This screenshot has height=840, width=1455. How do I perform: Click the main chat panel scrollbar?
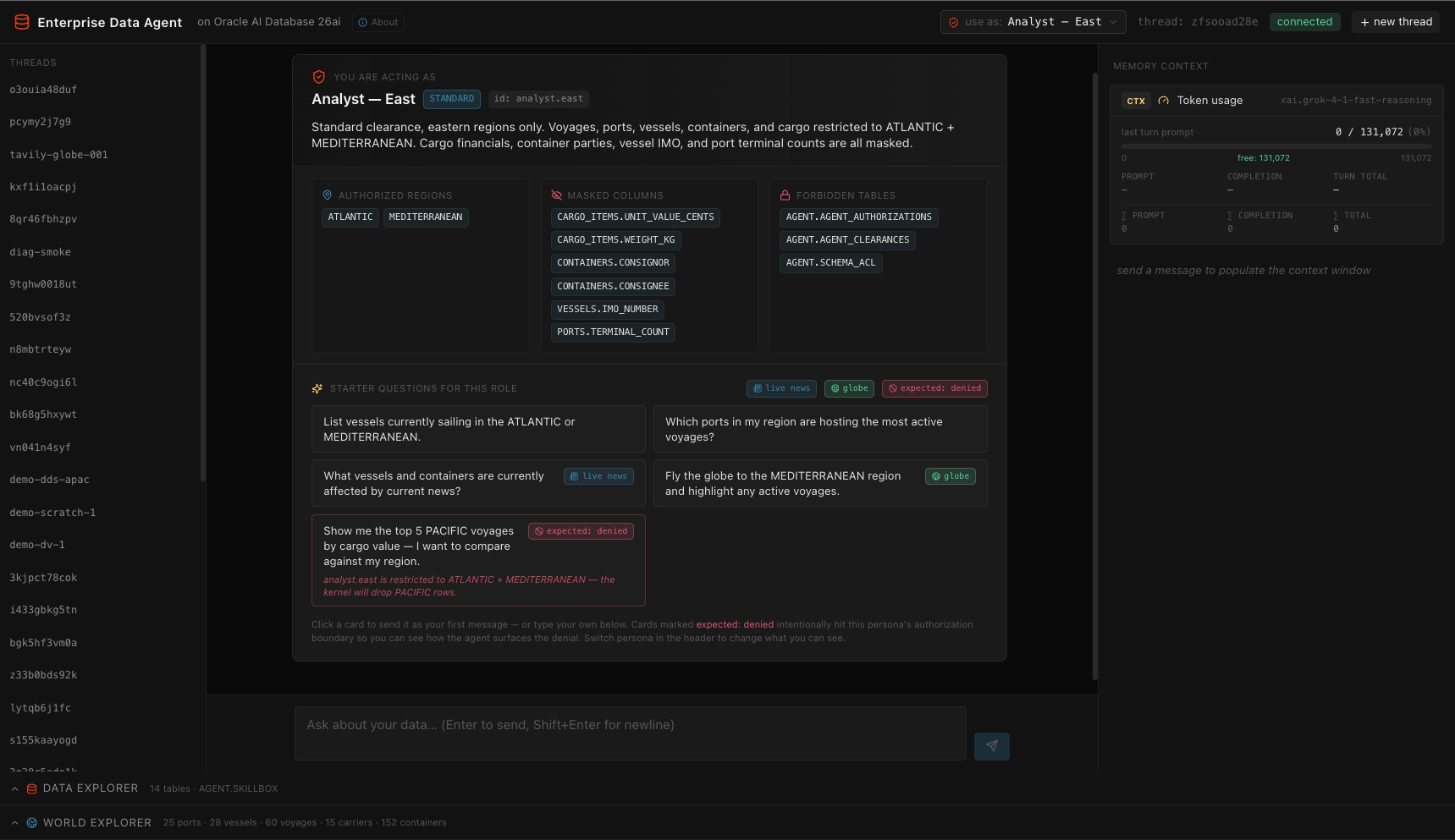click(1095, 376)
